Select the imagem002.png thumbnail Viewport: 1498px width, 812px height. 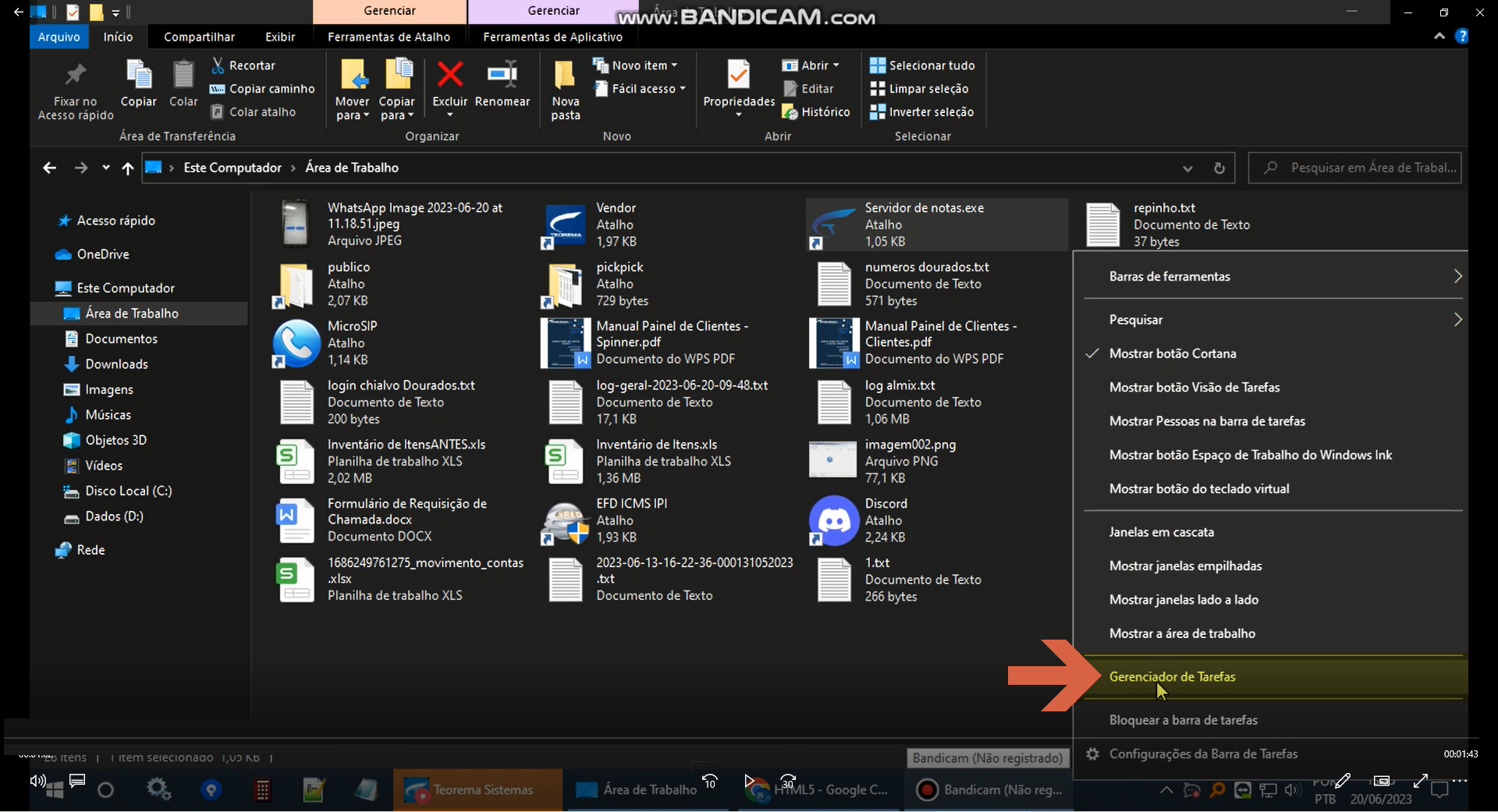coord(833,460)
